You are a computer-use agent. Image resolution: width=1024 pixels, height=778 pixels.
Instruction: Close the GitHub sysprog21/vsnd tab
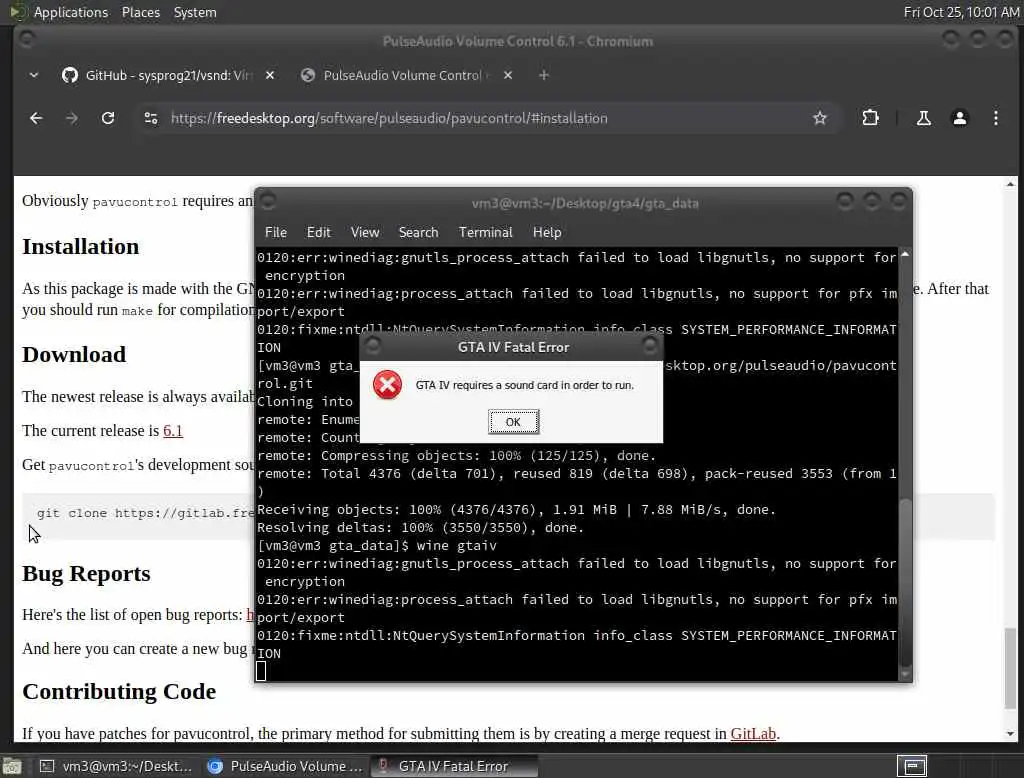[x=270, y=75]
